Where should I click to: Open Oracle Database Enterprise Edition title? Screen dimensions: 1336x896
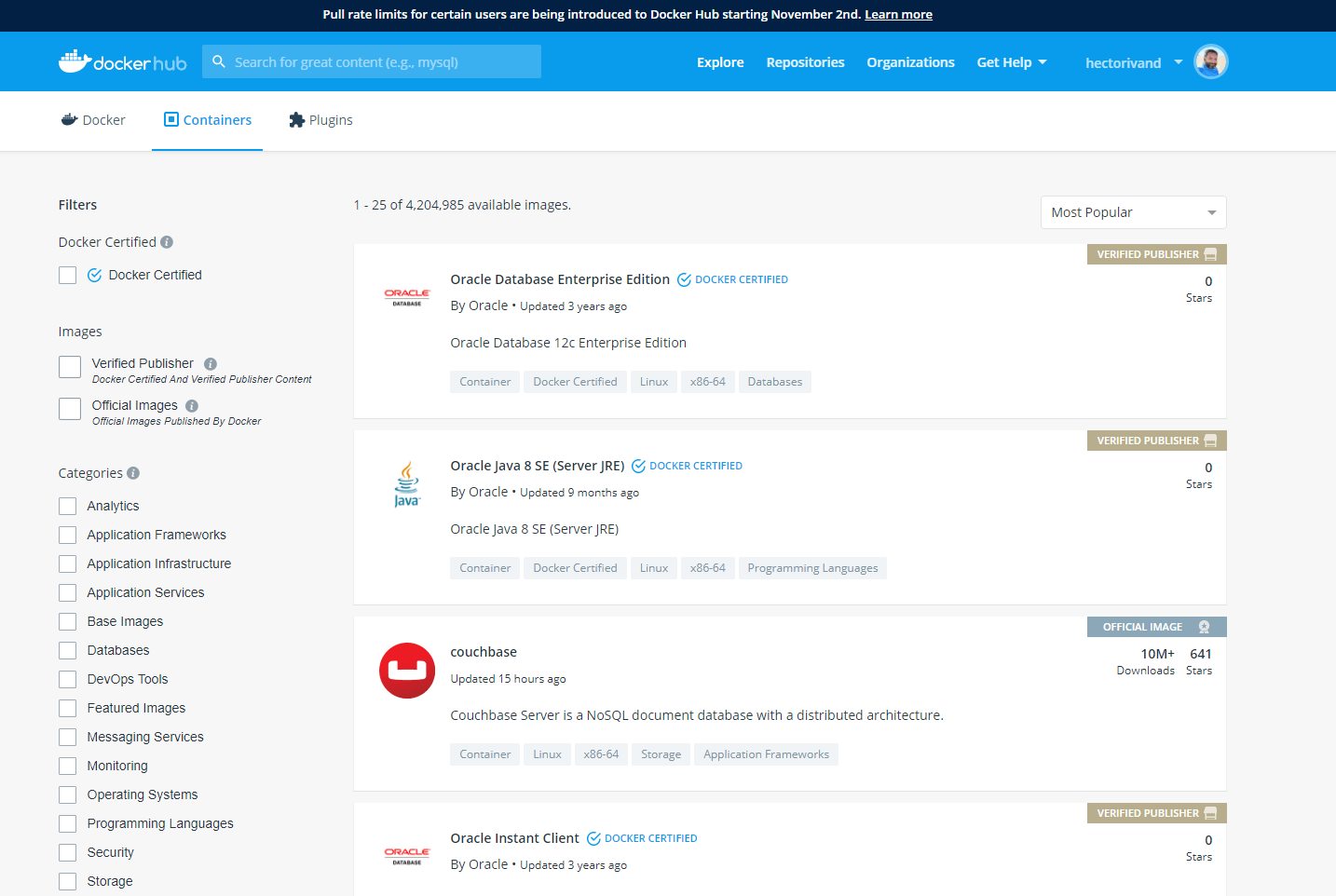560,279
